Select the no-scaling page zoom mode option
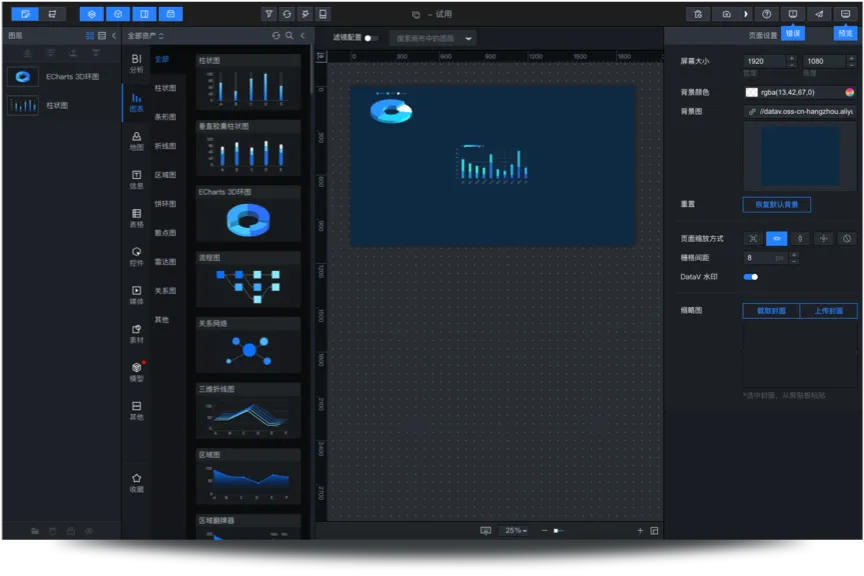Image resolution: width=864 pixels, height=576 pixels. [846, 238]
